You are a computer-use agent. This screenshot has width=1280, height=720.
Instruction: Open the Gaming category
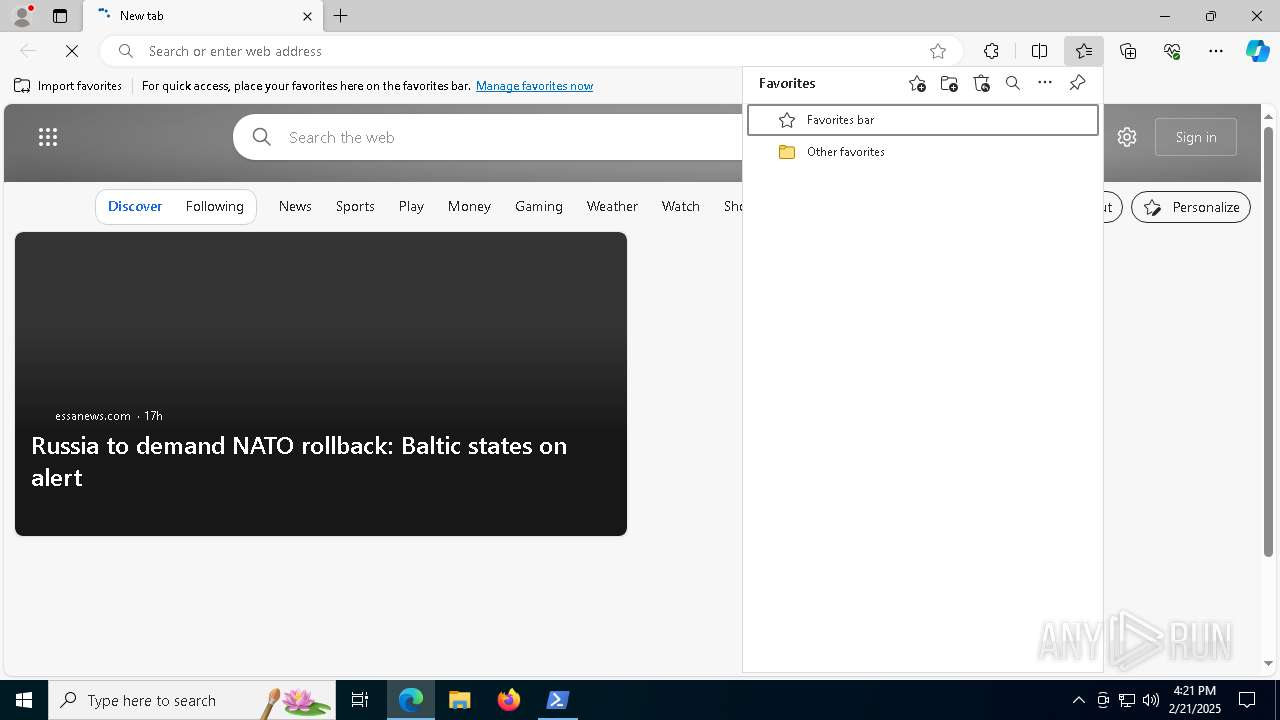[x=539, y=206]
